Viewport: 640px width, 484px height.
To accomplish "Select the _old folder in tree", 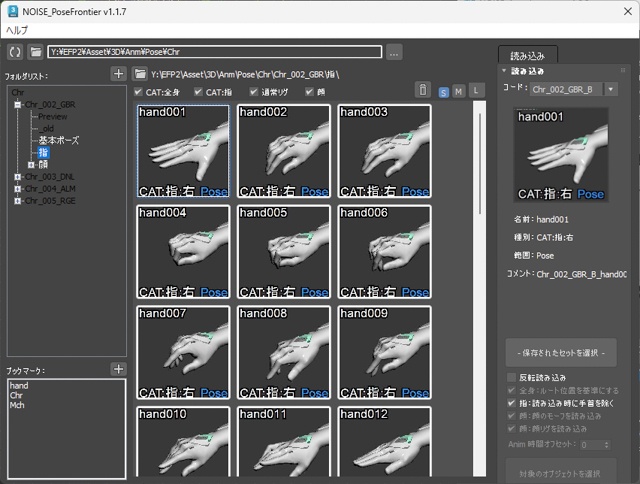I will click(47, 129).
